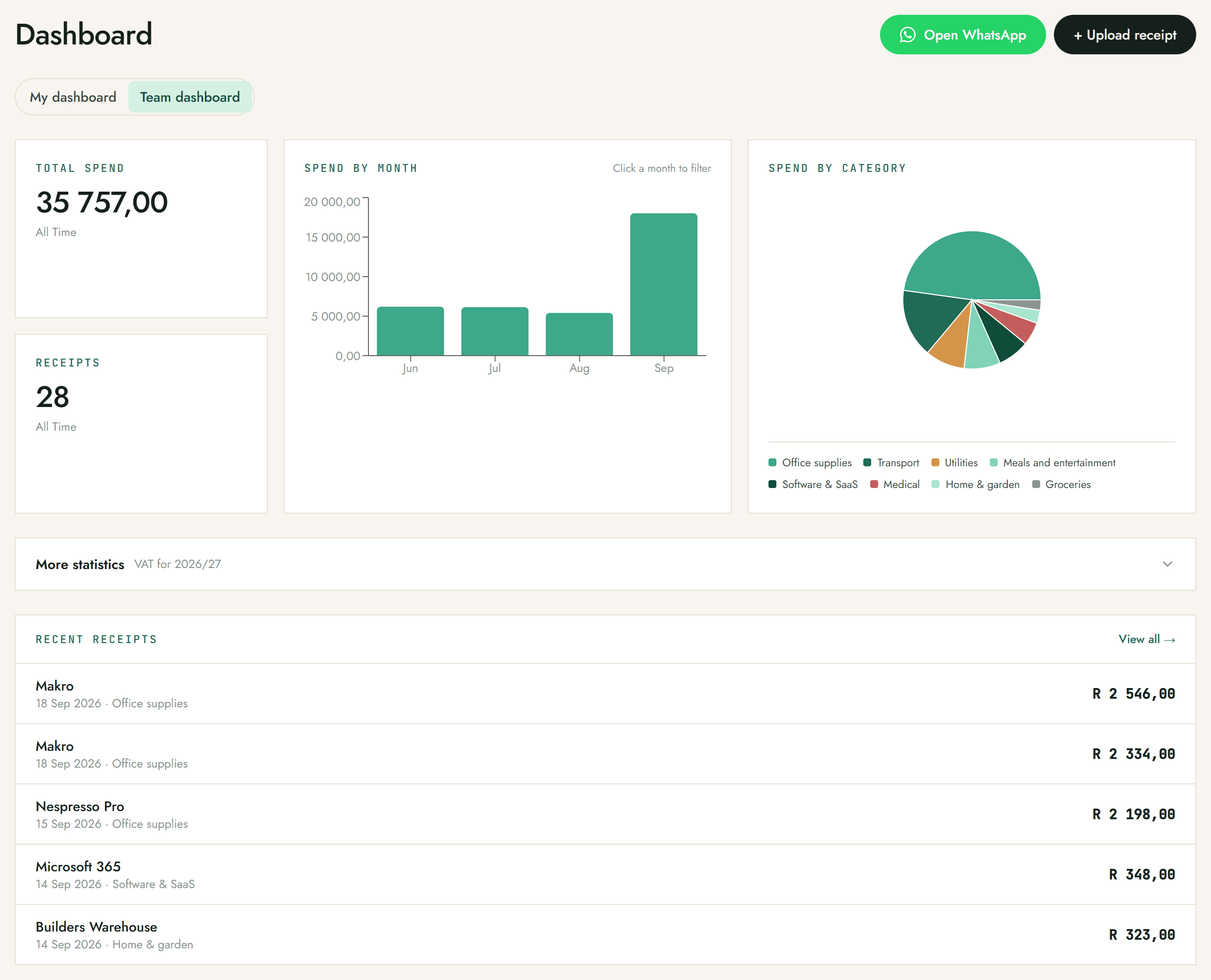
Task: Click the Utilities legend swatch
Action: tap(935, 462)
